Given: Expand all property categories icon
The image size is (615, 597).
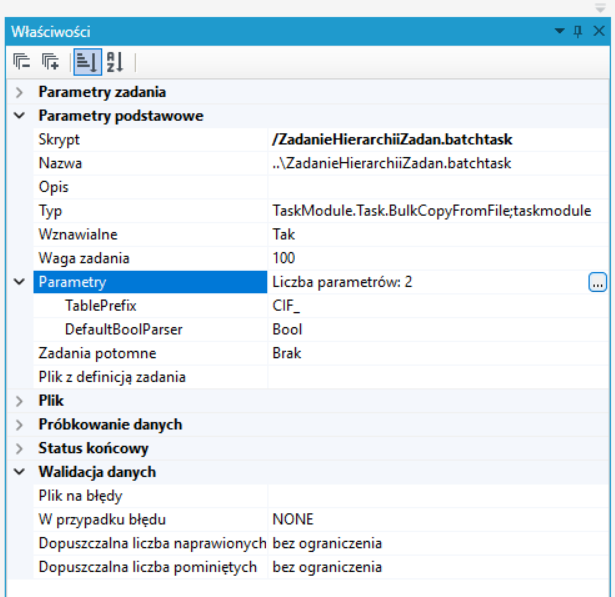Looking at the screenshot, I should click(x=51, y=62).
